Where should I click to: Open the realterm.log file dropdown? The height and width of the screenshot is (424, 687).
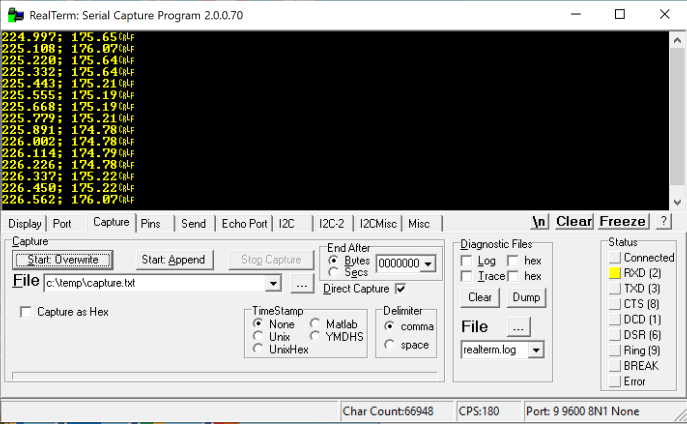tap(536, 350)
